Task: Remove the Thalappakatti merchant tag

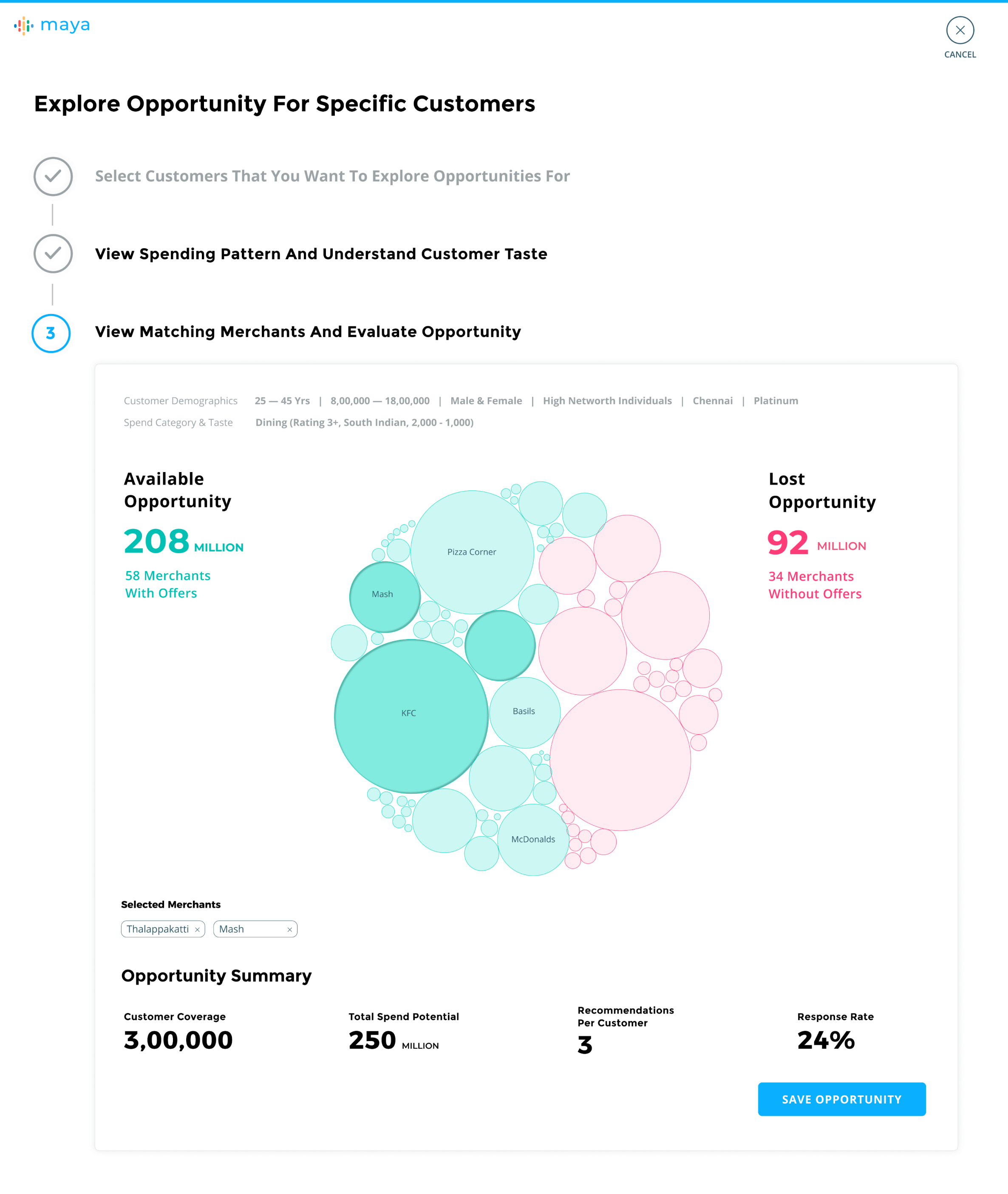Action: coord(197,929)
